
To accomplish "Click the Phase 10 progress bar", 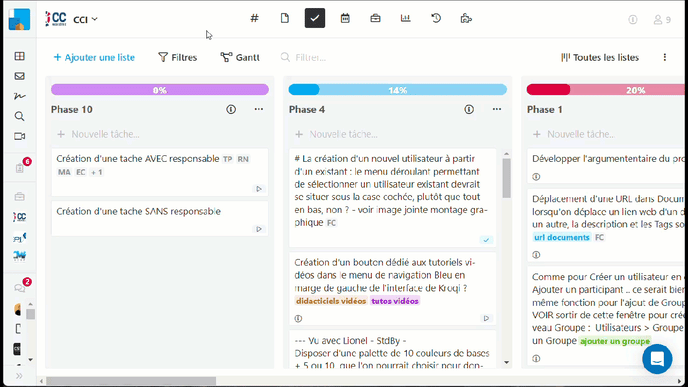I will point(160,90).
